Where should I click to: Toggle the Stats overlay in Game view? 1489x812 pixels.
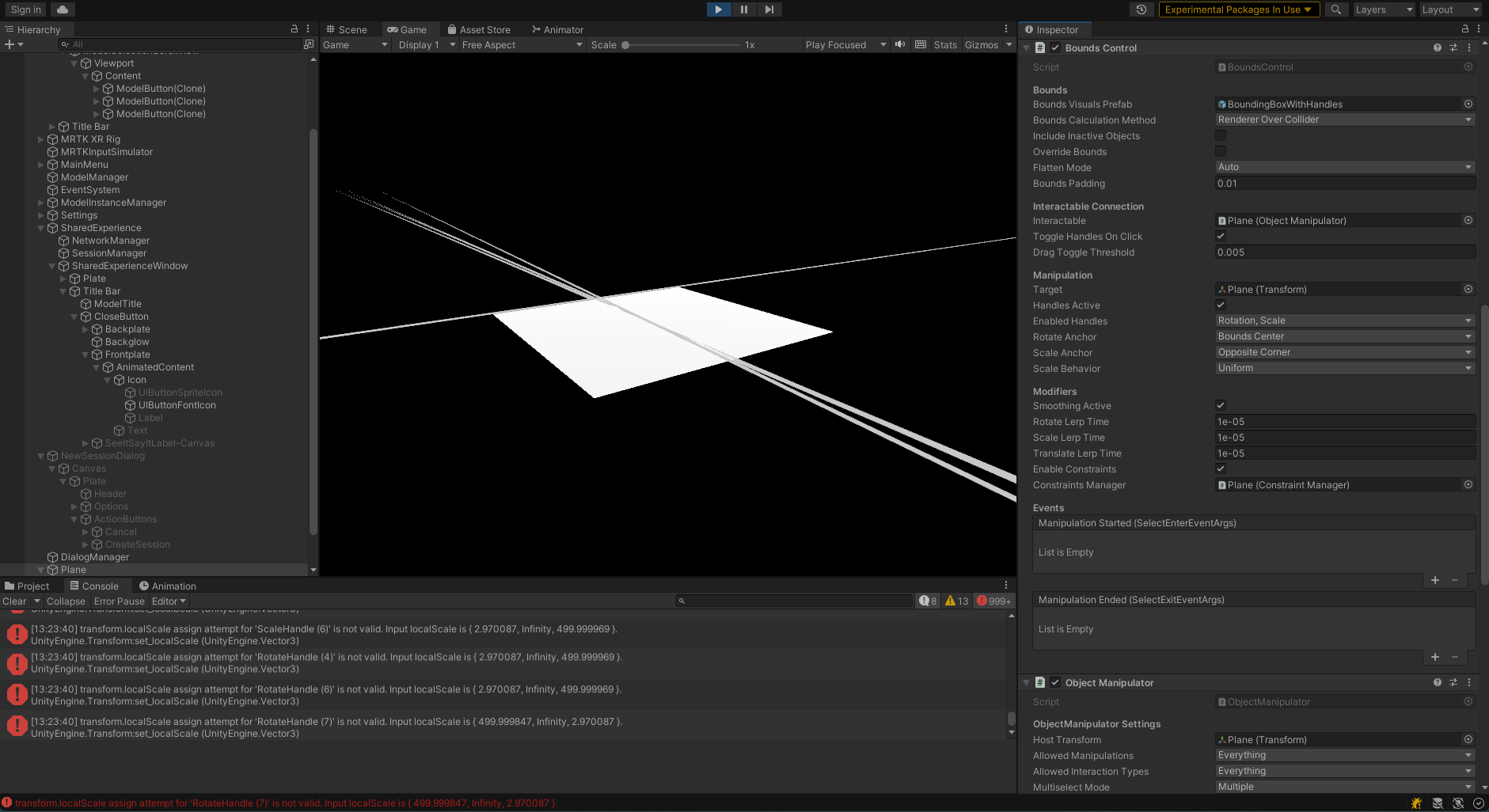945,44
